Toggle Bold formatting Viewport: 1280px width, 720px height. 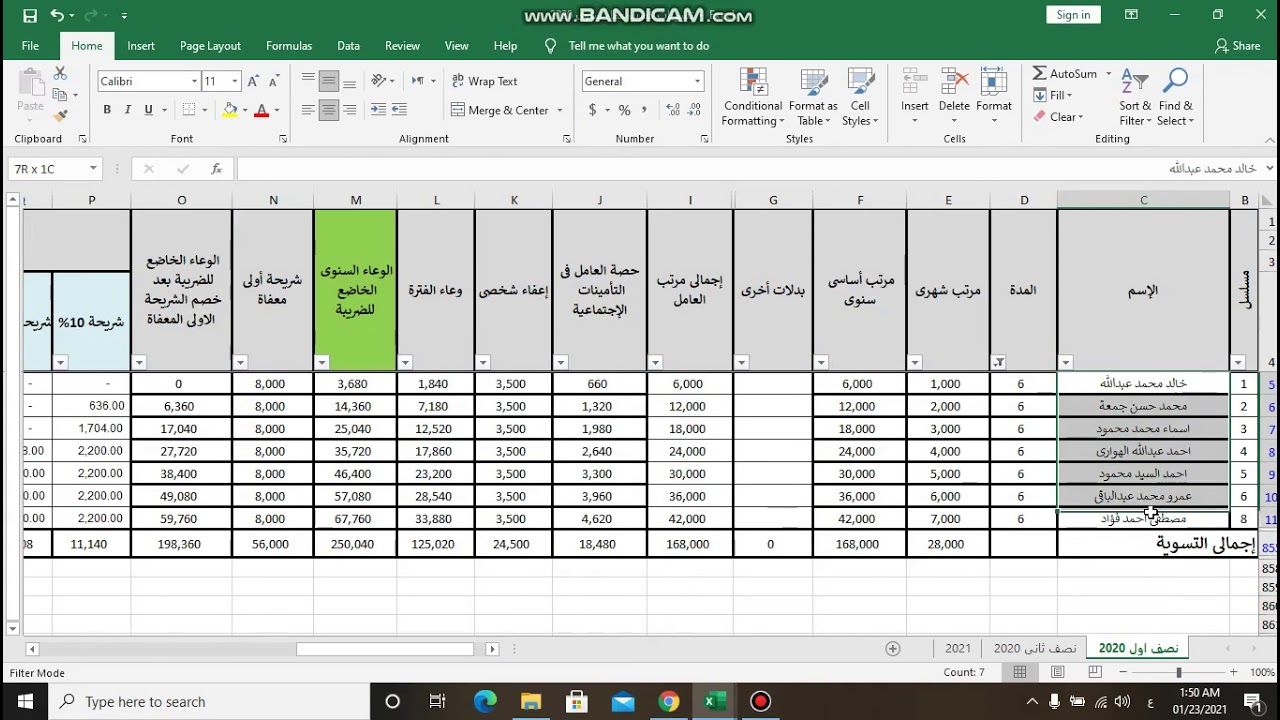pyautogui.click(x=107, y=110)
